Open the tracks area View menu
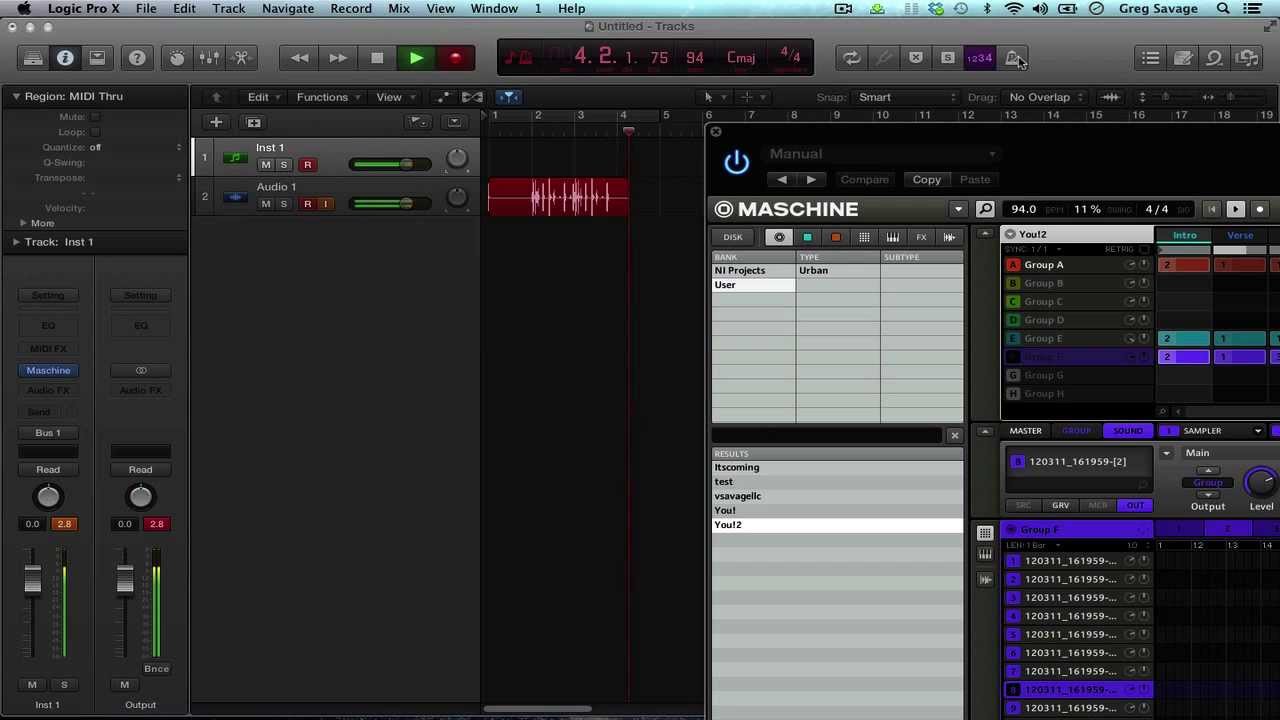Screen dimensions: 1280x720 [394, 97]
